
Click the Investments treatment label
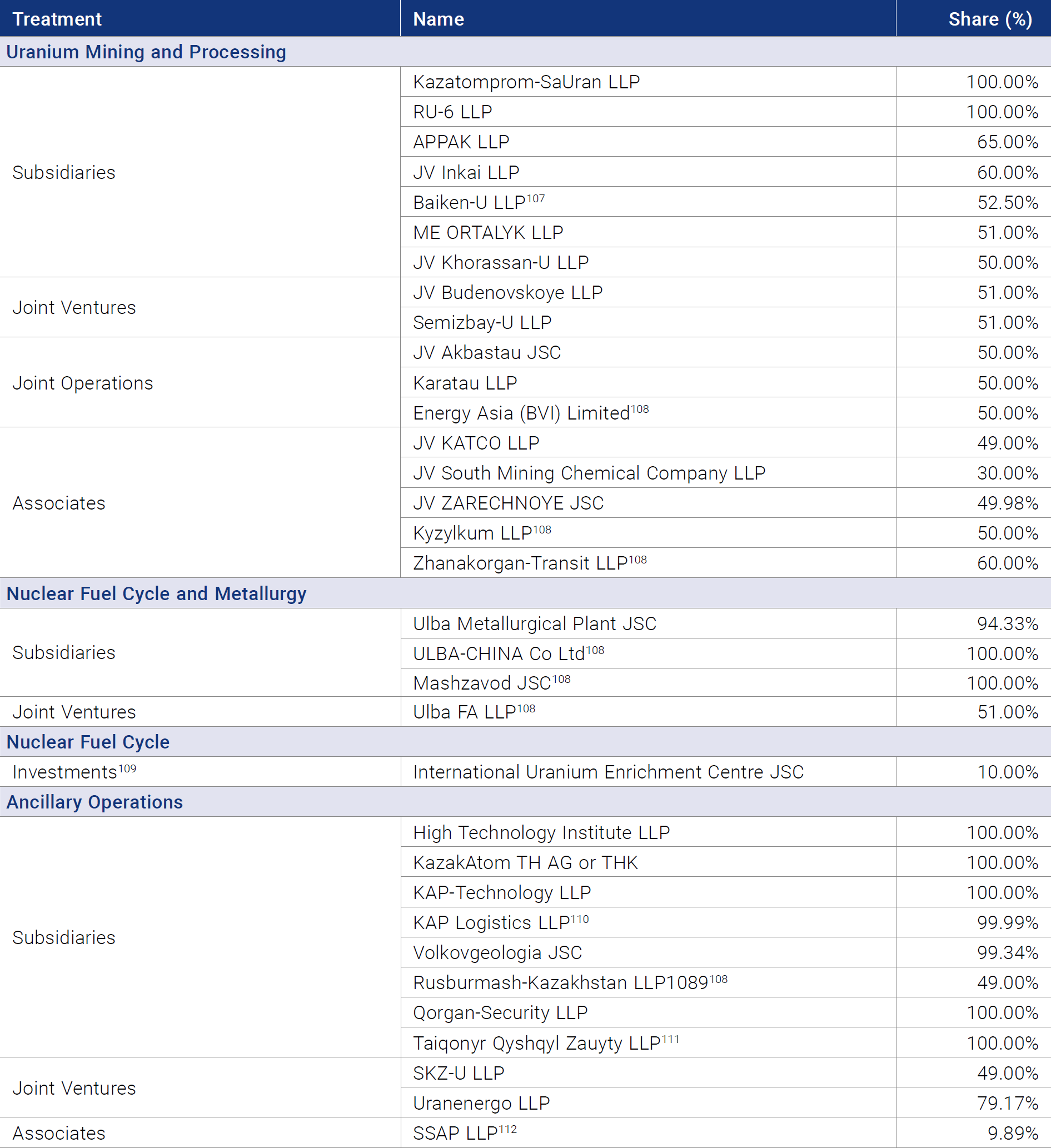tap(74, 772)
